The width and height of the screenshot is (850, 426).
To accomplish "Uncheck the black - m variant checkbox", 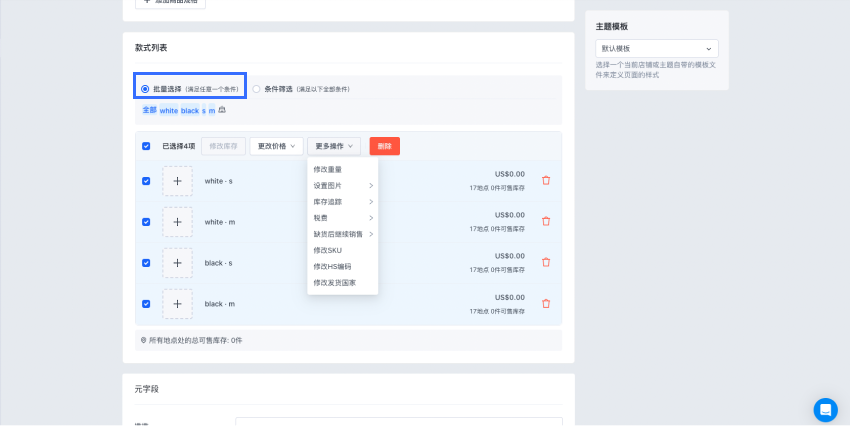I will pyautogui.click(x=146, y=304).
